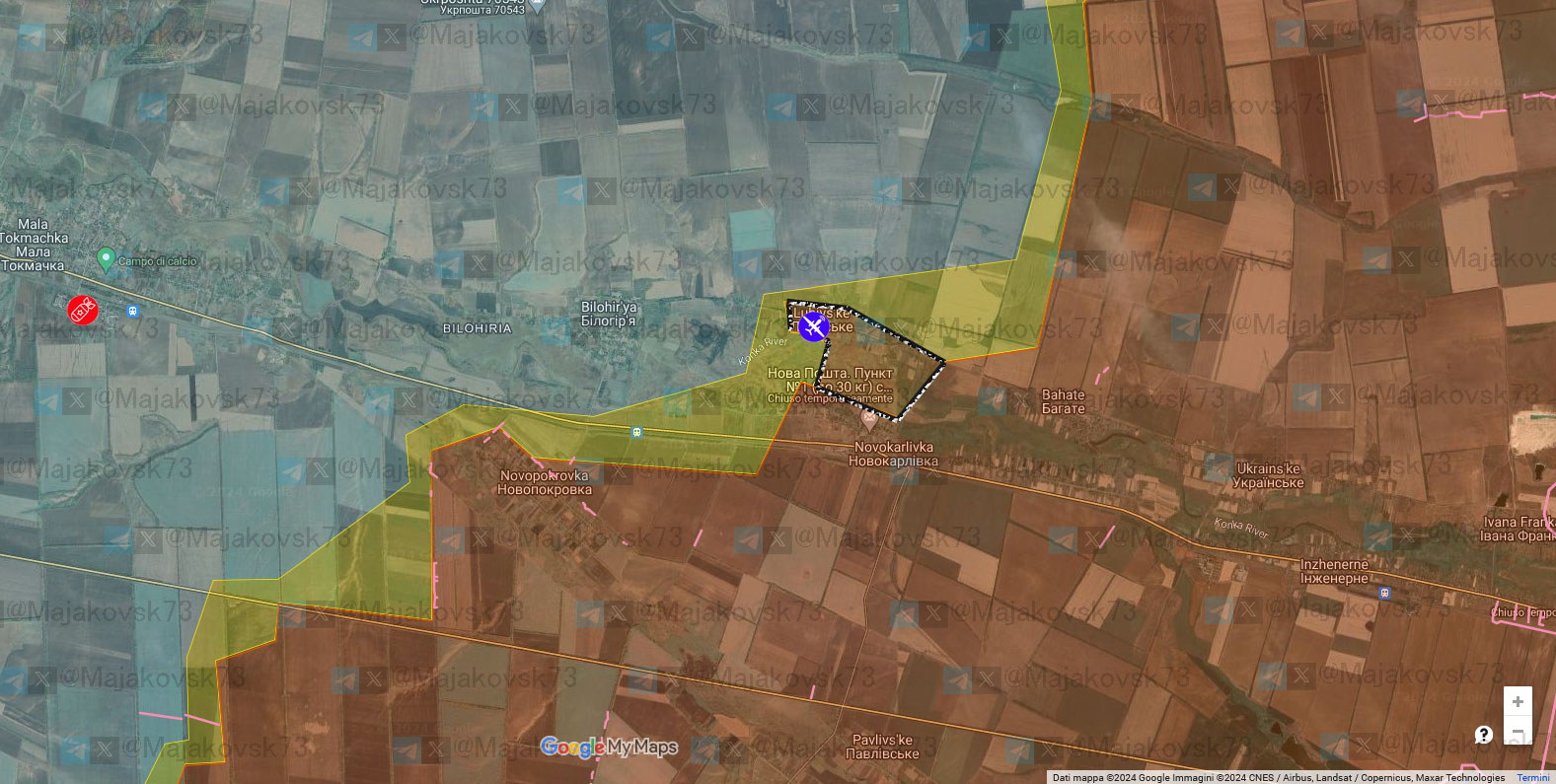Screen dimensions: 1556x784
Task: Open the Termini link
Action: [1533, 778]
